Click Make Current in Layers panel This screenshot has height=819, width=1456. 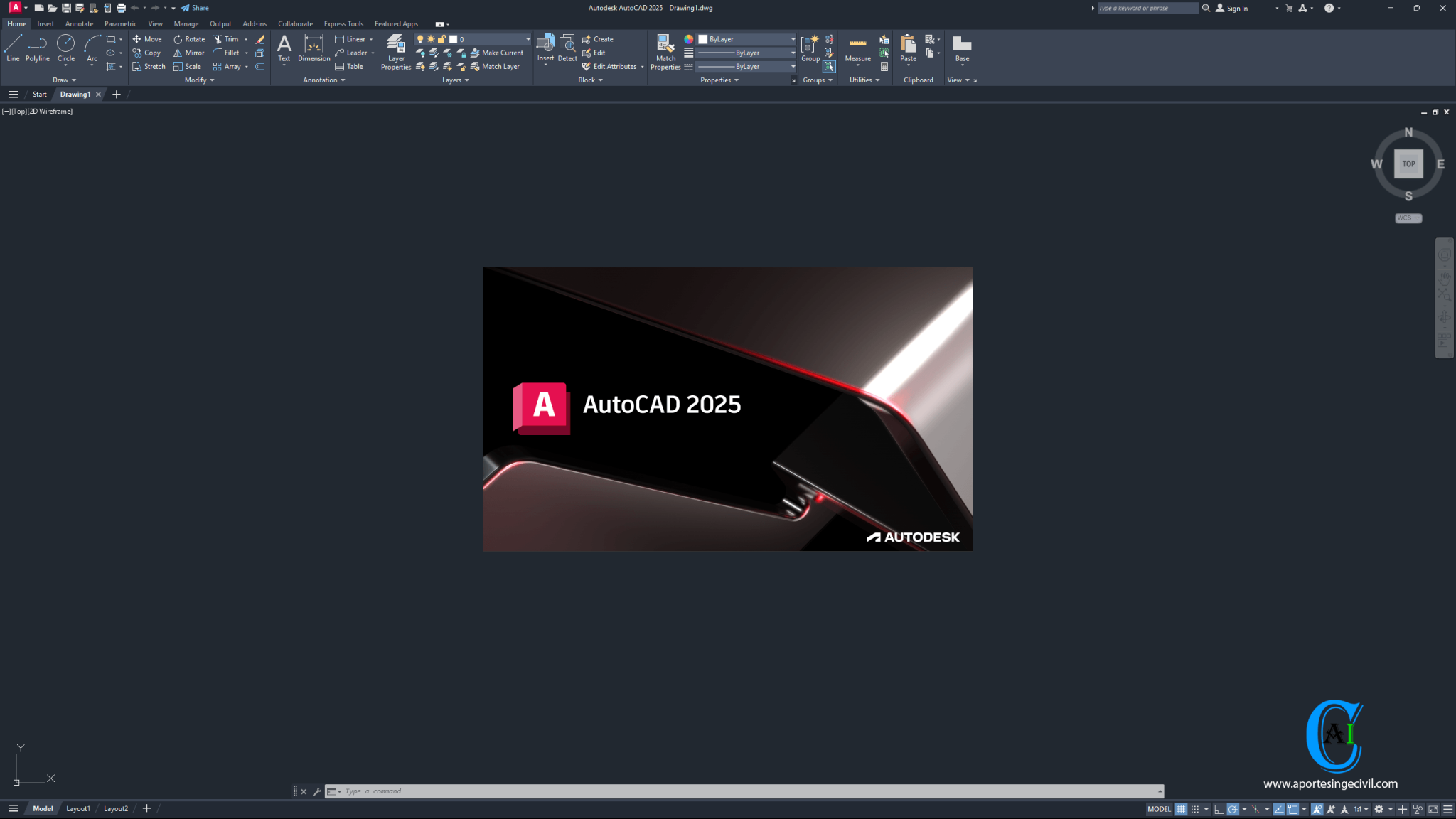pos(500,53)
